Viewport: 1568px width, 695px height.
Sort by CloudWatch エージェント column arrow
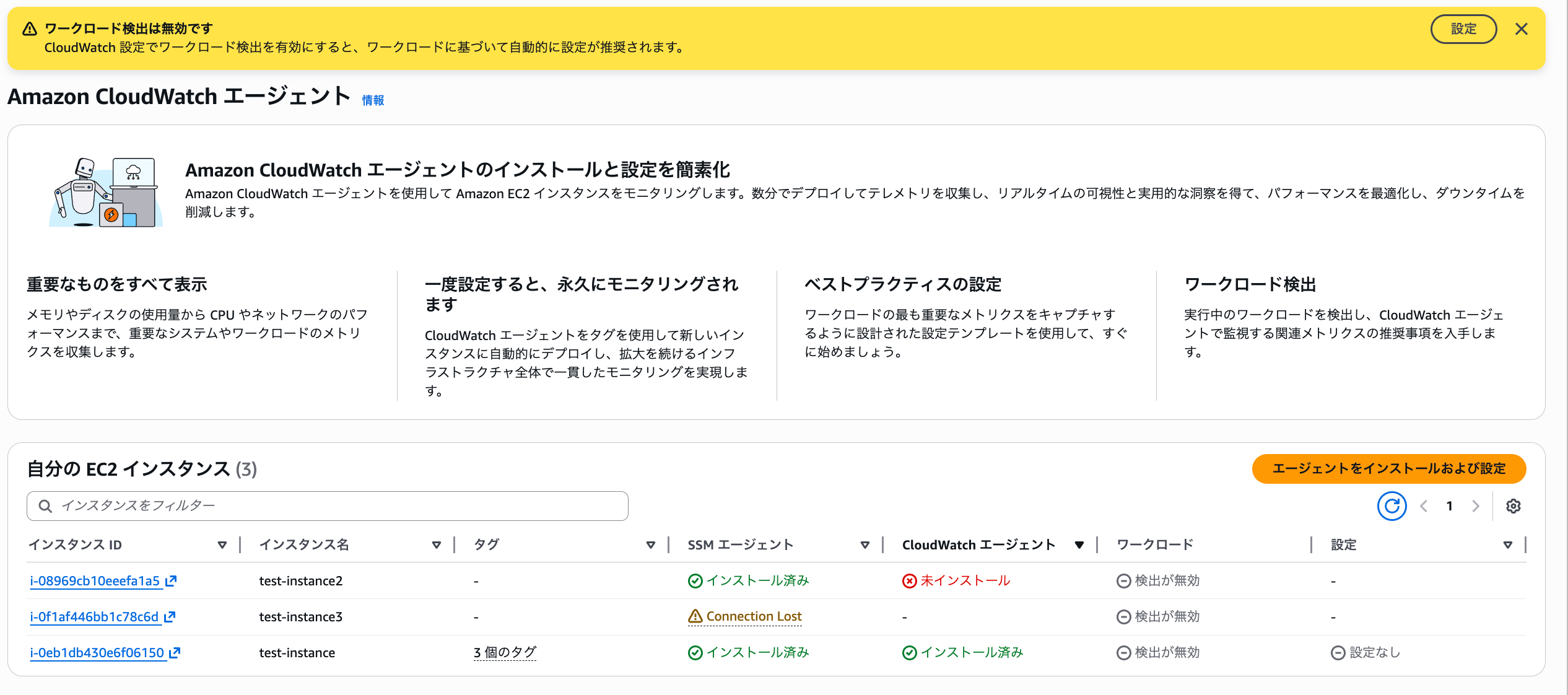[1079, 544]
